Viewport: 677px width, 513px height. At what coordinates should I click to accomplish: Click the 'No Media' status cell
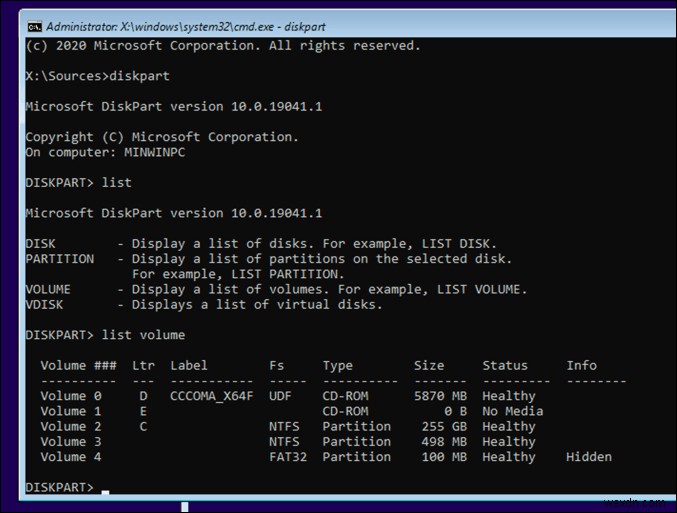[512, 411]
